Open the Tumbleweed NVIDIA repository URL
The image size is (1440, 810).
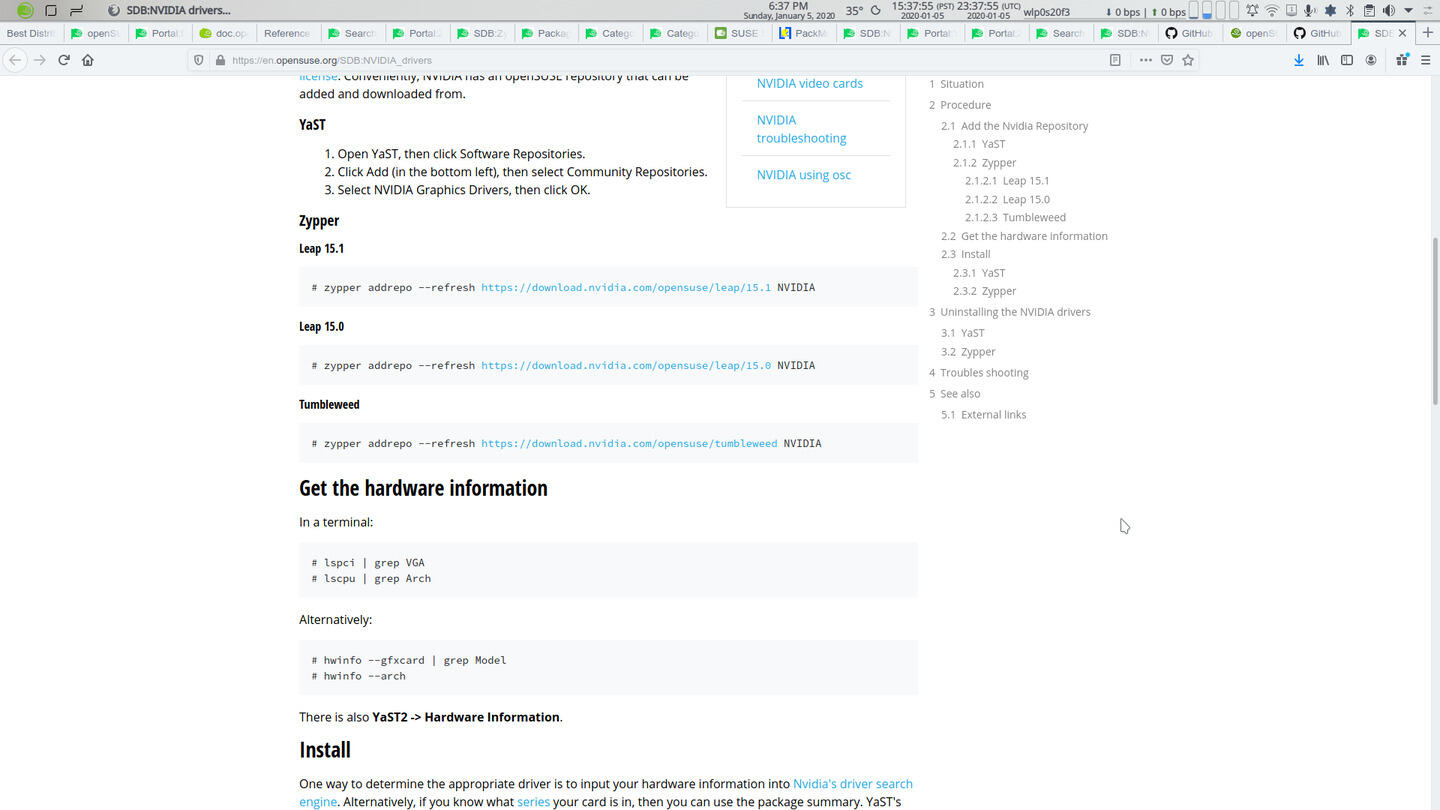[x=629, y=443]
